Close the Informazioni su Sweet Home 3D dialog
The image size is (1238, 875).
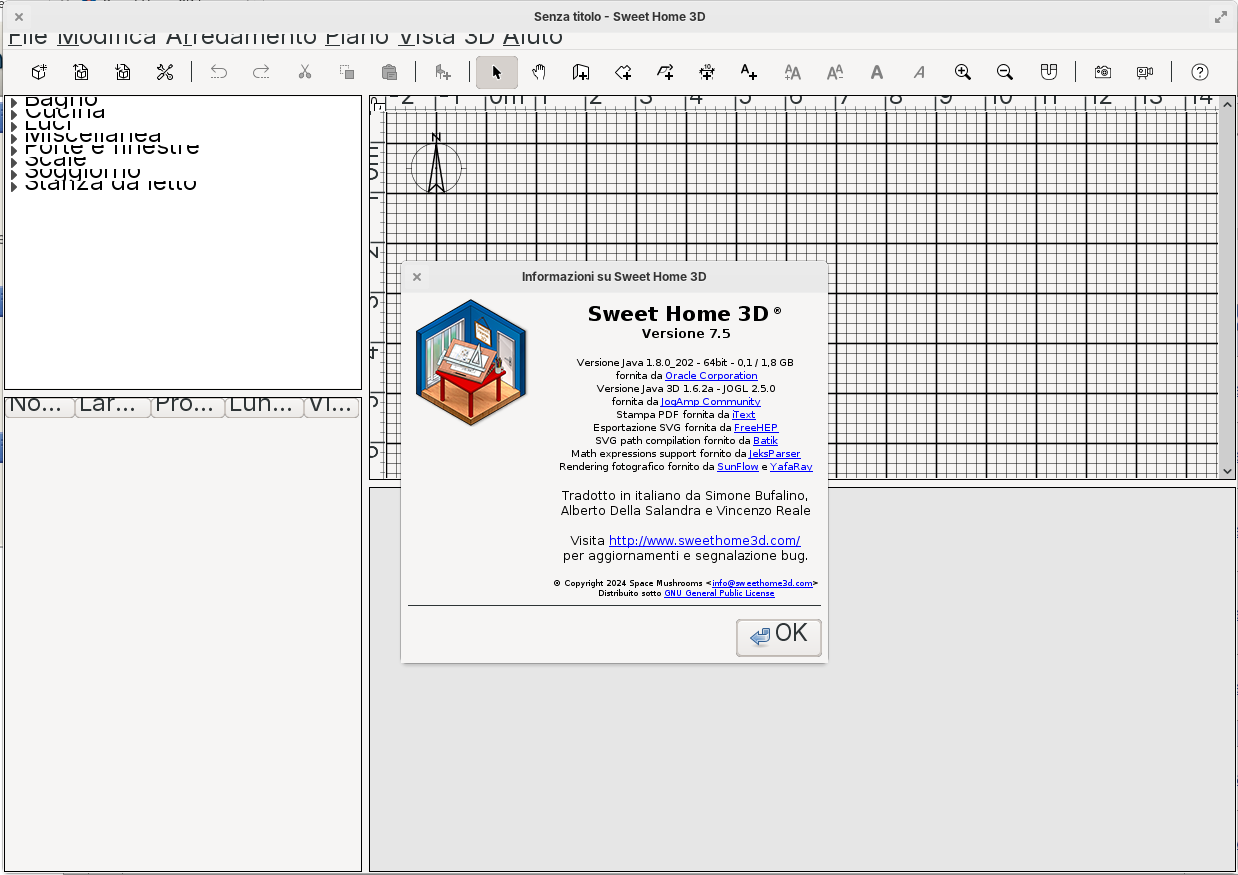[x=417, y=277]
